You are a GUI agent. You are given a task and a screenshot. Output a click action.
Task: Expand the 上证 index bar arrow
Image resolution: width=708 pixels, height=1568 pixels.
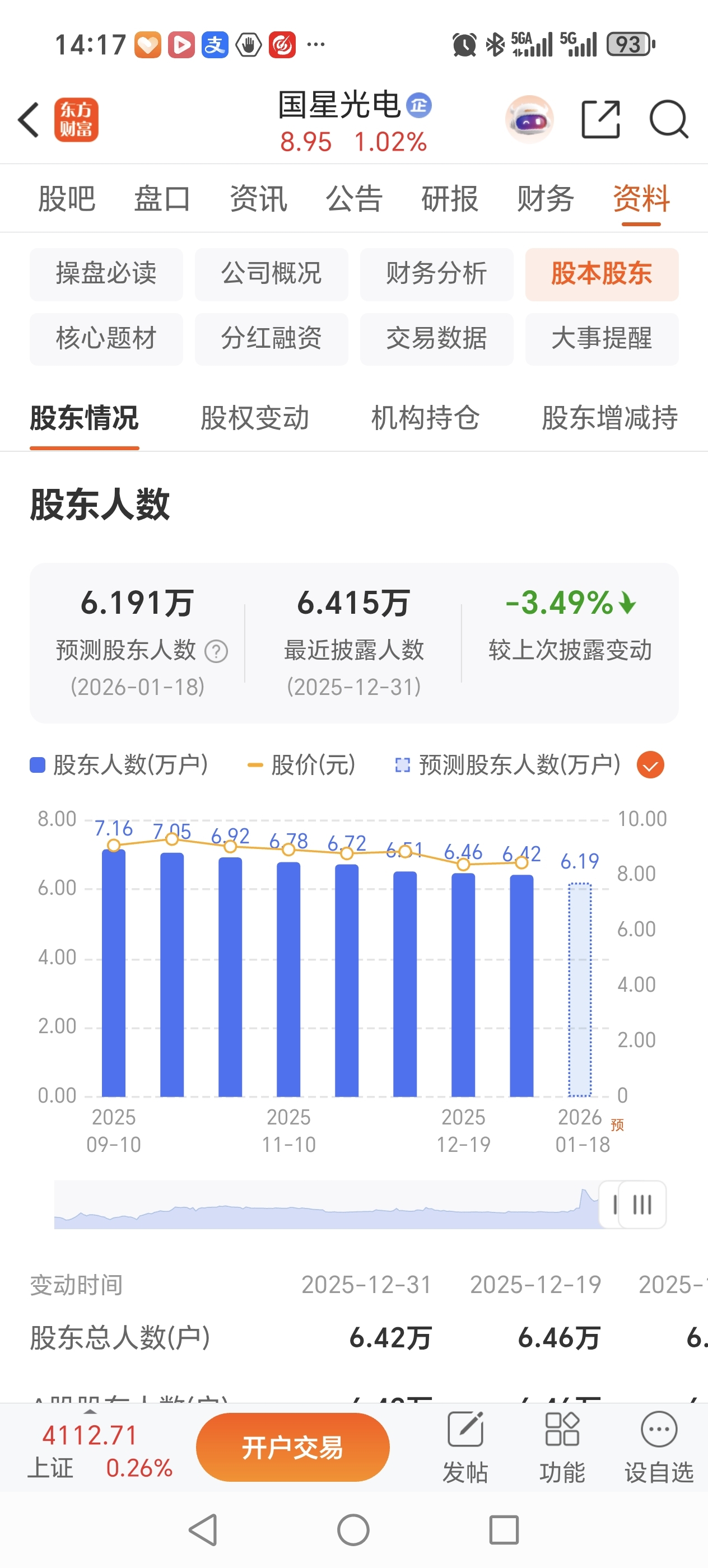click(x=90, y=1412)
